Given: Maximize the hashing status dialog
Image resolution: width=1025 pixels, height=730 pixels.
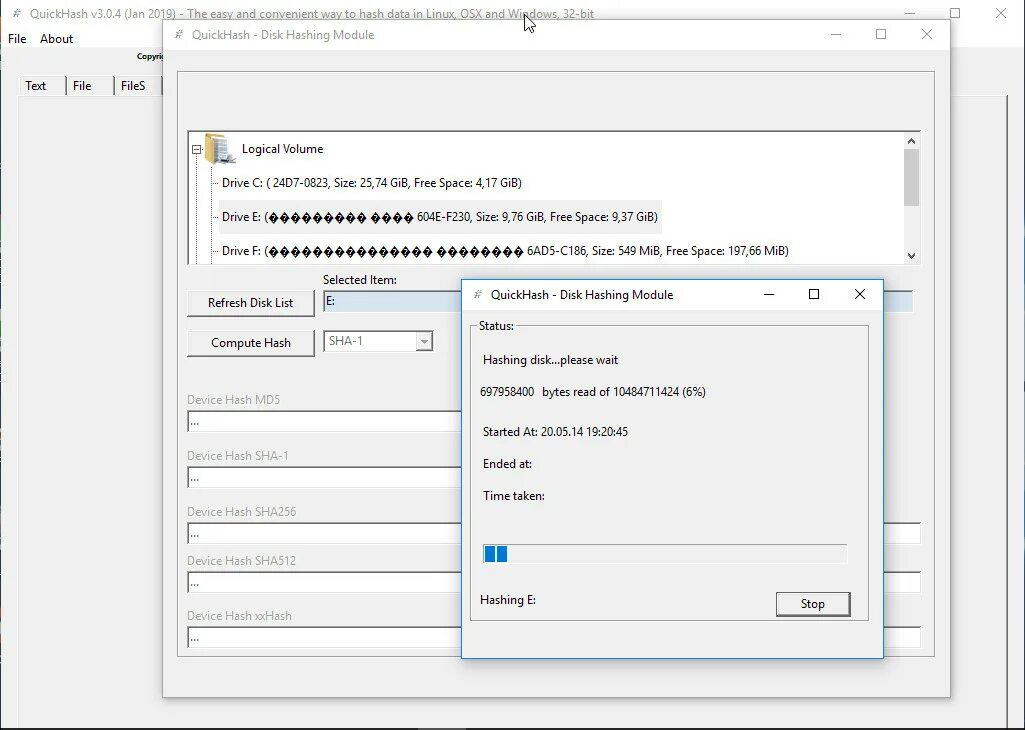Looking at the screenshot, I should (814, 295).
